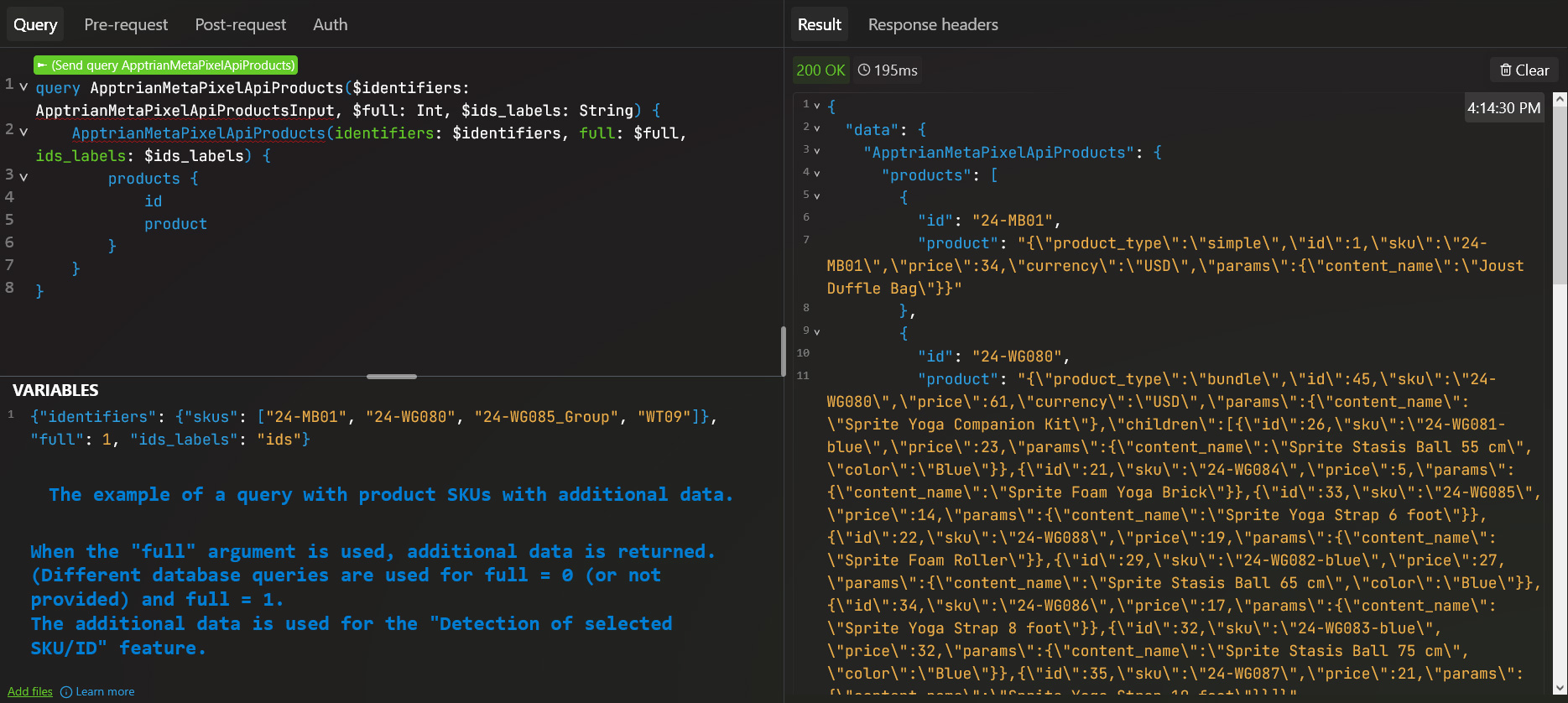This screenshot has height=703, width=1568.
Task: Click the result scrollbar down arrow
Action: (1560, 688)
